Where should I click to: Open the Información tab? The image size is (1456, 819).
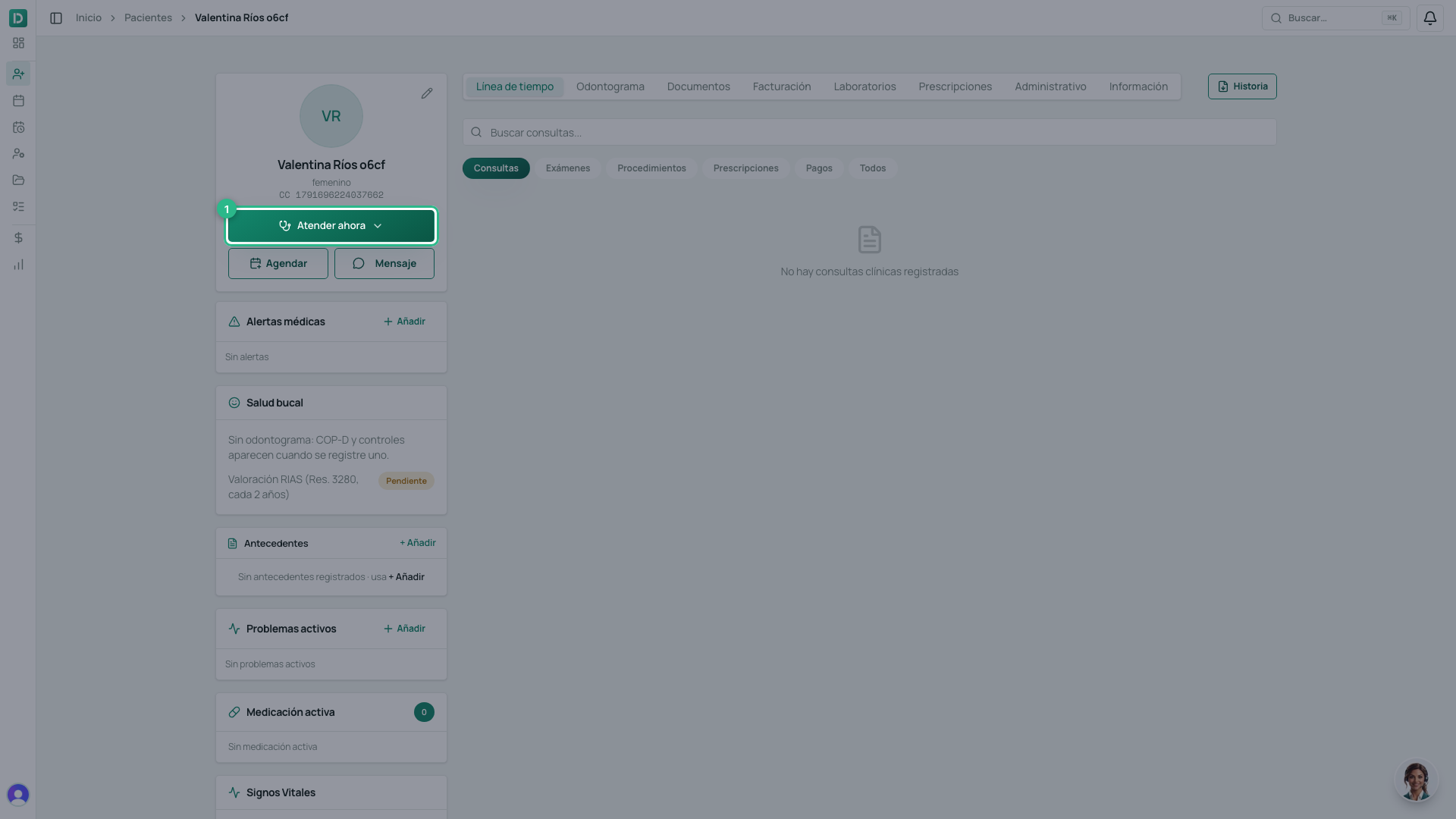click(1138, 86)
